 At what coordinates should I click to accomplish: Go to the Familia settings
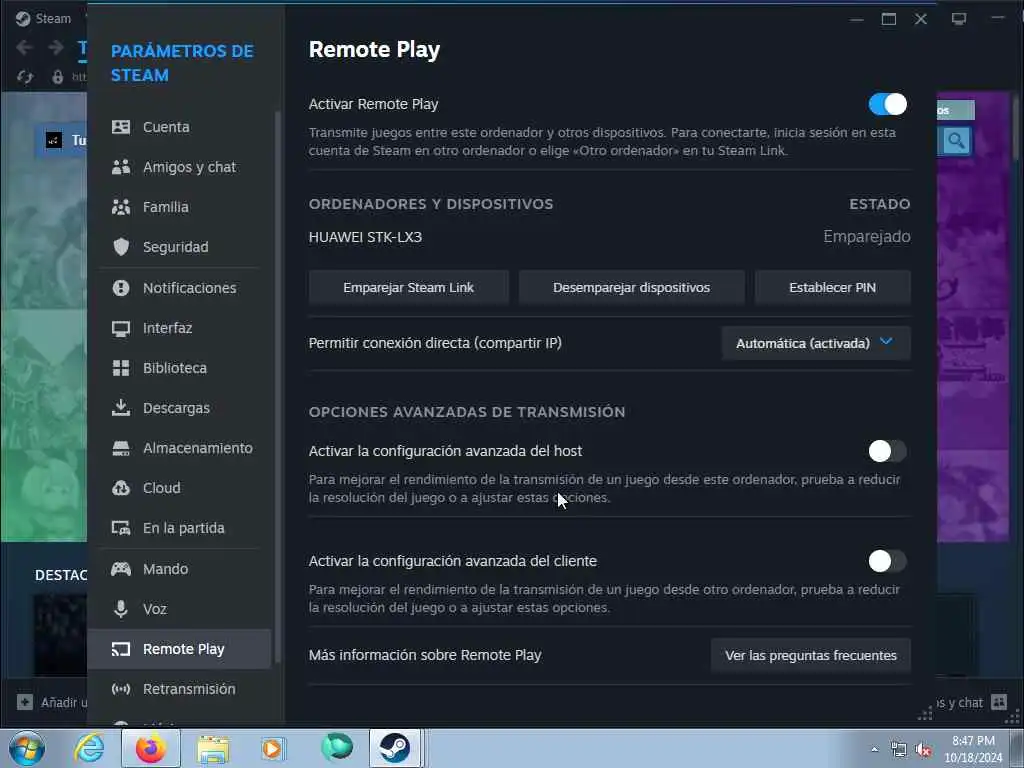[x=179, y=207]
